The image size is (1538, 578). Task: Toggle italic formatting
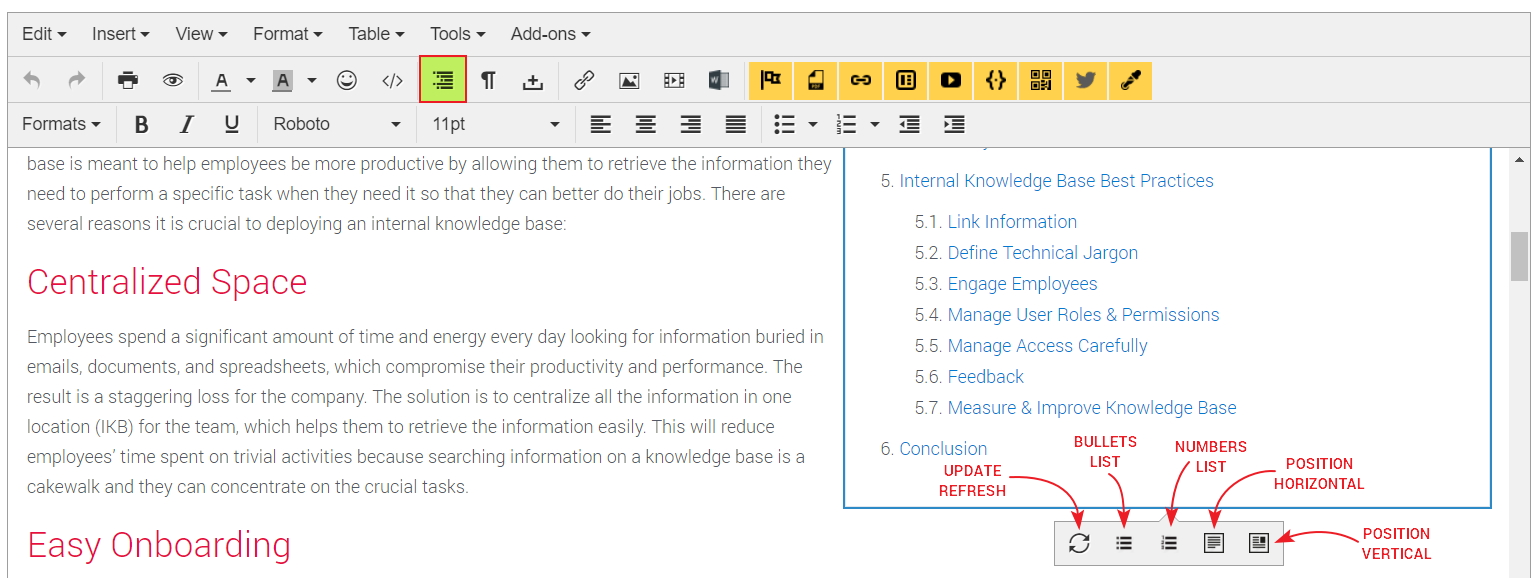[186, 124]
